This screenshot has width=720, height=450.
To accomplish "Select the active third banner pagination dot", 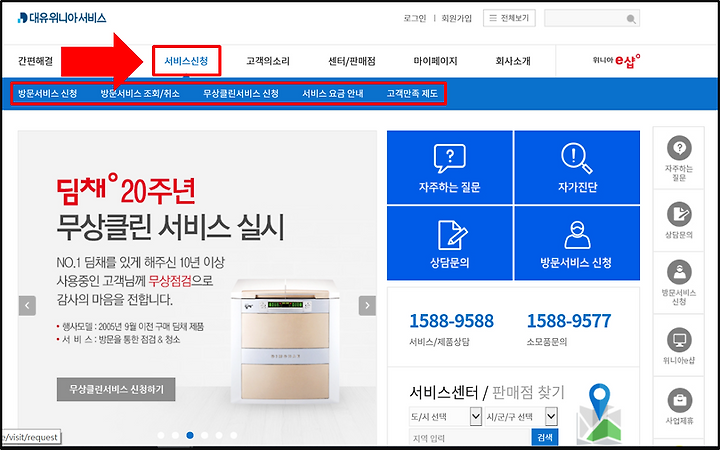I will pos(190,435).
